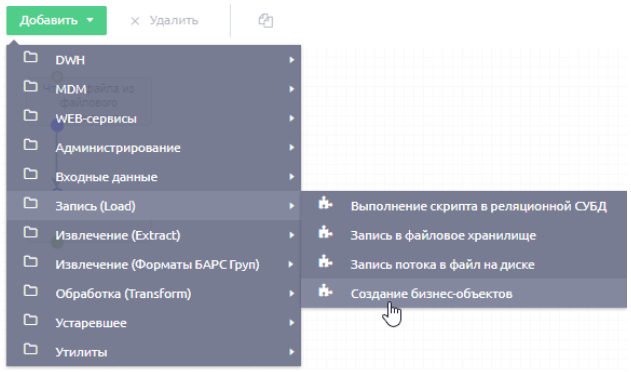631x372 pixels.
Task: Click the Запись (Load) submenu arrow
Action: 292,206
